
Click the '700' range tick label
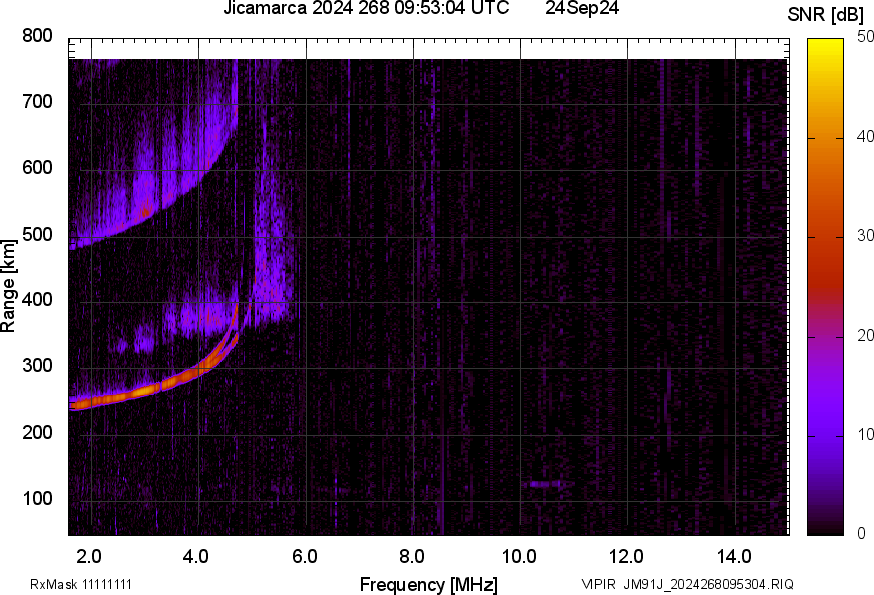click(x=37, y=101)
